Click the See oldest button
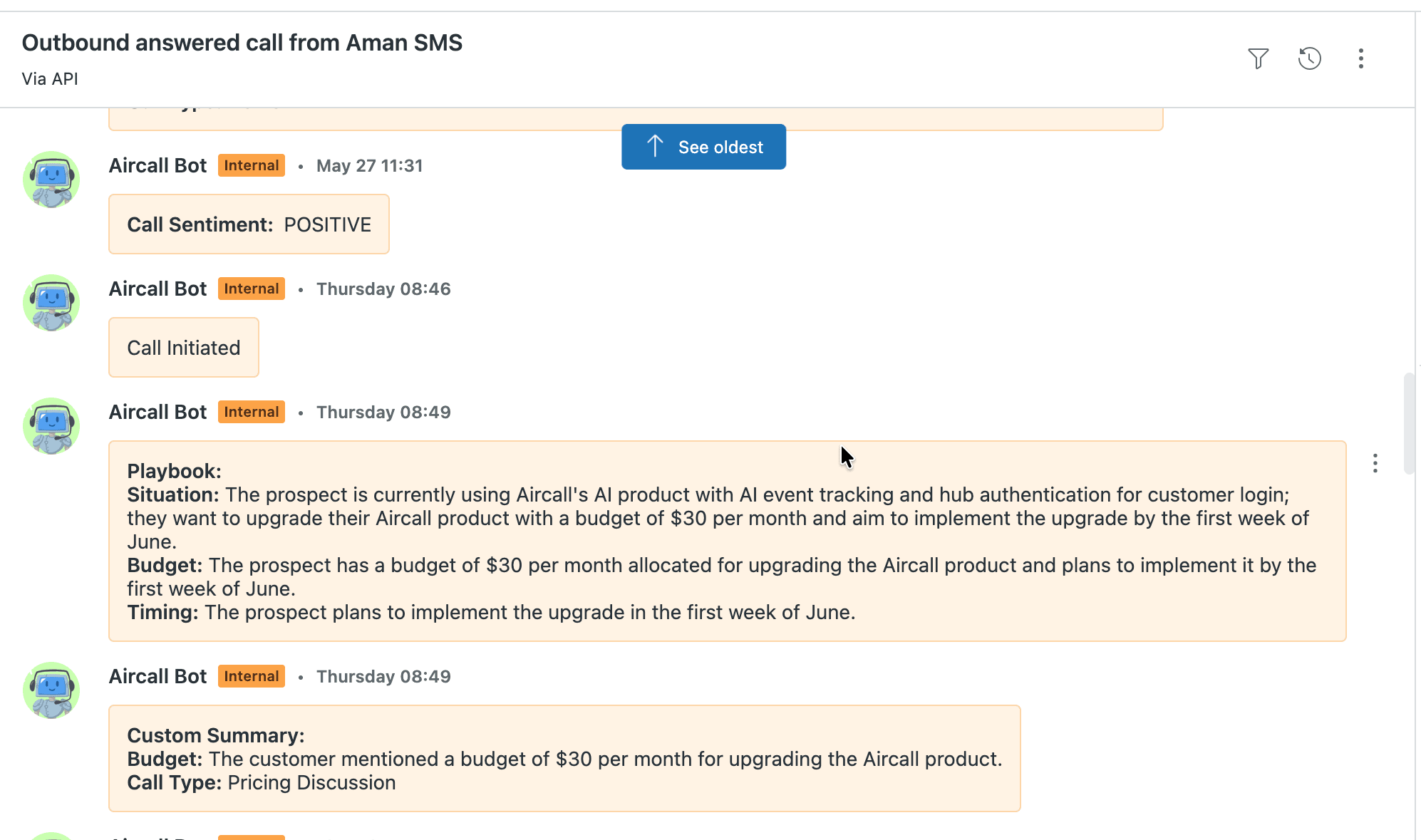The image size is (1421, 840). click(703, 147)
